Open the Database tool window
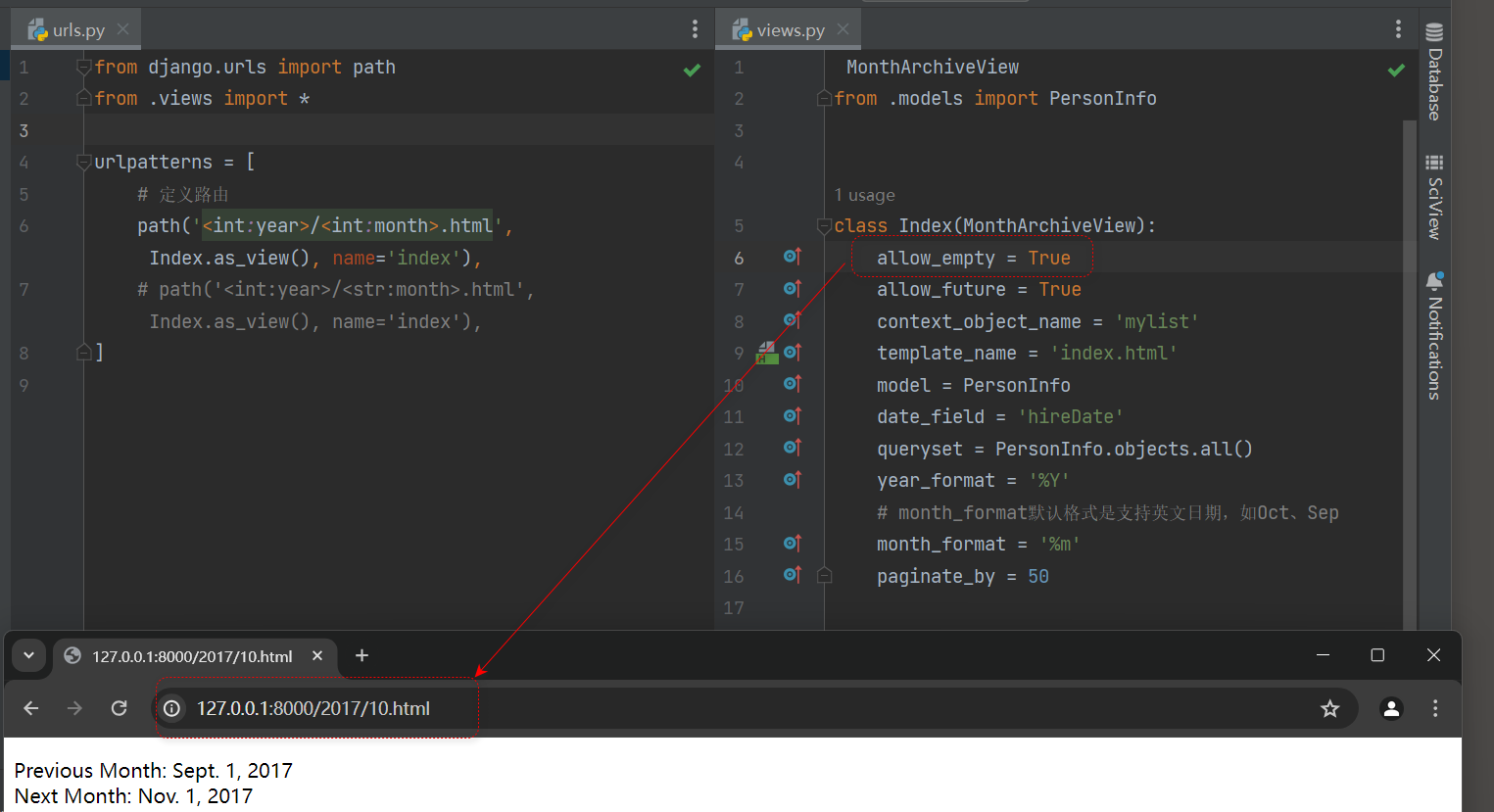 [x=1434, y=72]
